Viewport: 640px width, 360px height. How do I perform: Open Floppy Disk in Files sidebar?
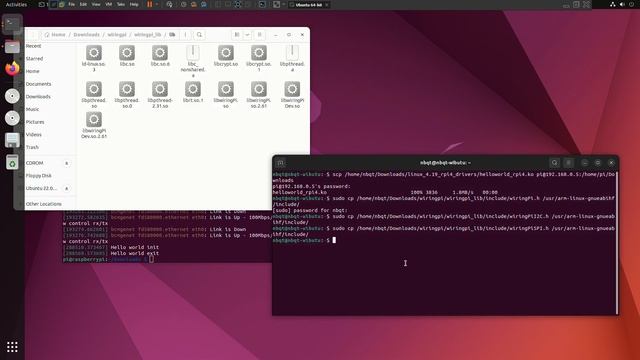[x=38, y=176]
